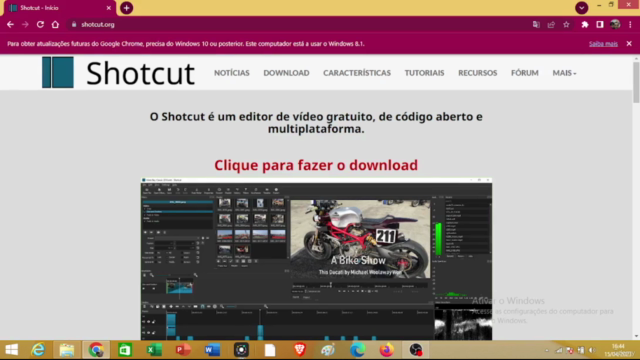Open the Chrome side panel icon
Image resolution: width=640 pixels, height=360 pixels.
600,24
